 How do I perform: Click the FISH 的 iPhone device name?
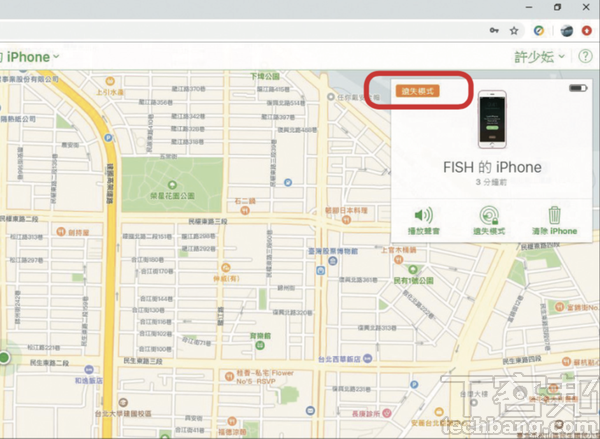(x=492, y=167)
